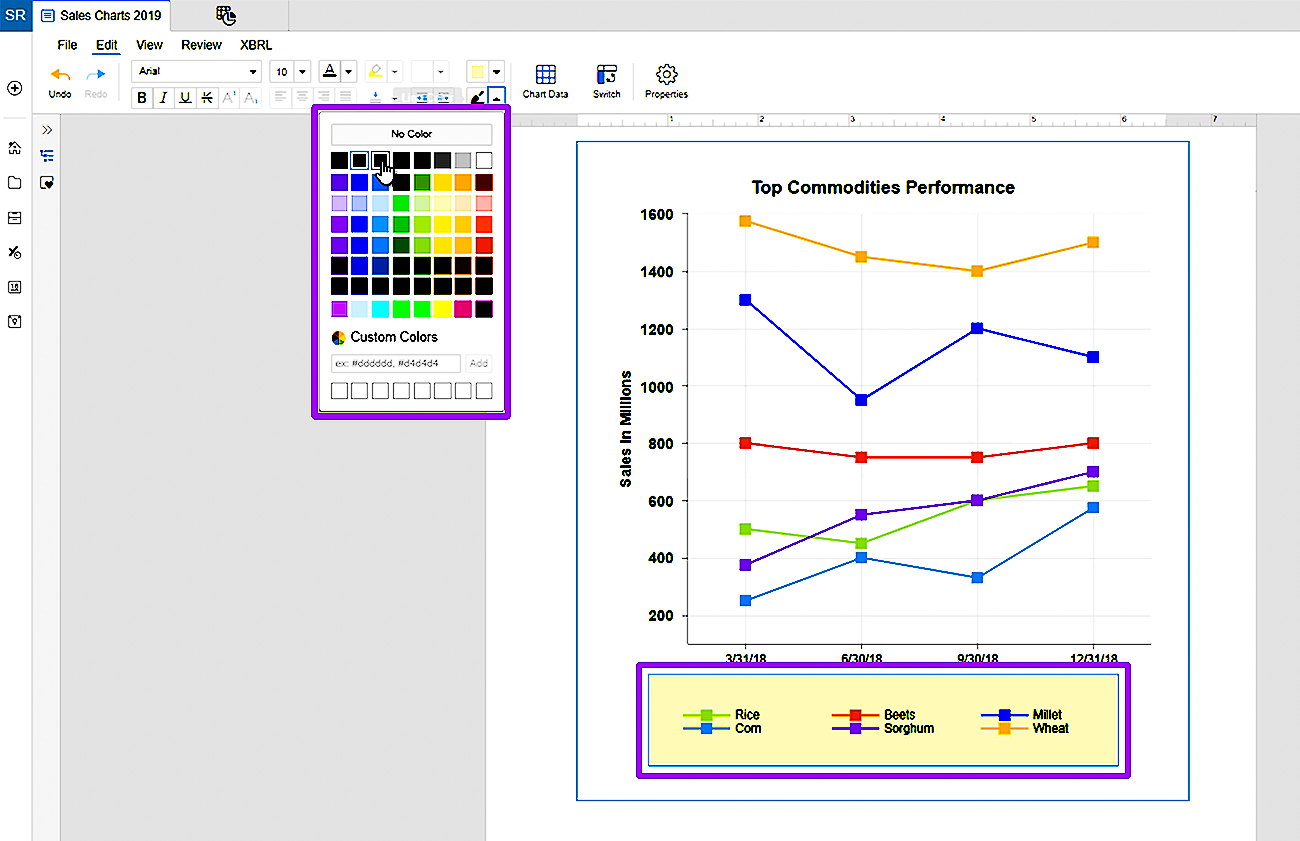This screenshot has width=1300, height=841.
Task: Open the Arial font family dropdown
Action: [196, 72]
